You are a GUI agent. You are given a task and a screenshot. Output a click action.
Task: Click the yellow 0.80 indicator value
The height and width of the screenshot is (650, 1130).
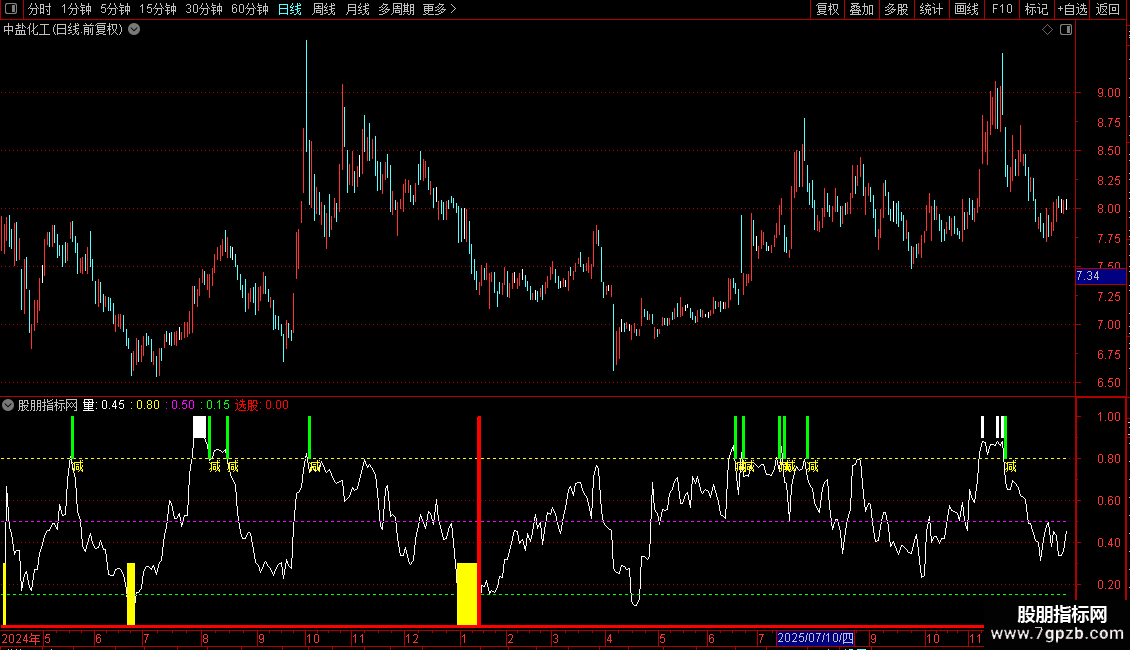[x=148, y=405]
